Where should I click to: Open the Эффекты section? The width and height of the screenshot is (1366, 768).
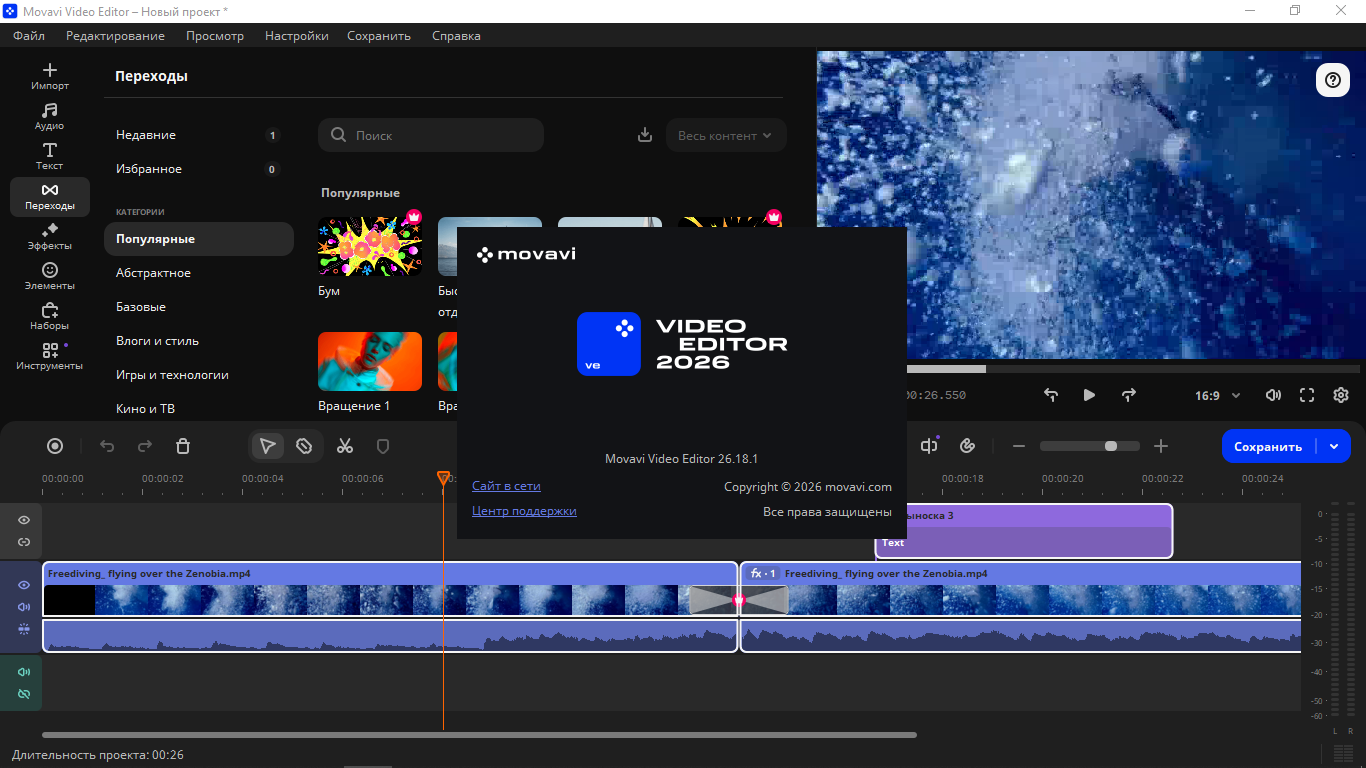click(49, 237)
